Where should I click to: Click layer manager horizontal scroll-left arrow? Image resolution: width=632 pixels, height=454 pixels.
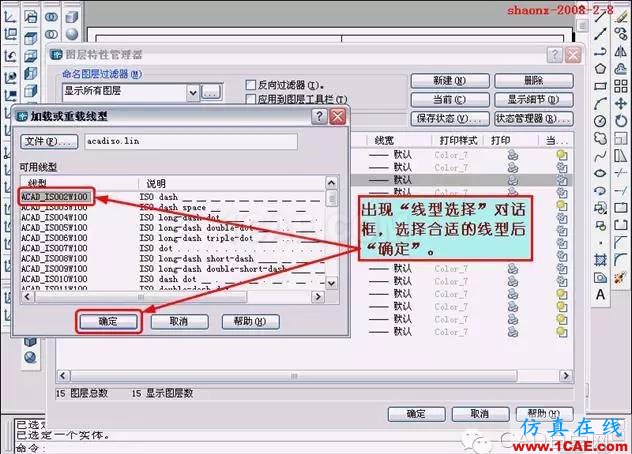click(x=63, y=376)
